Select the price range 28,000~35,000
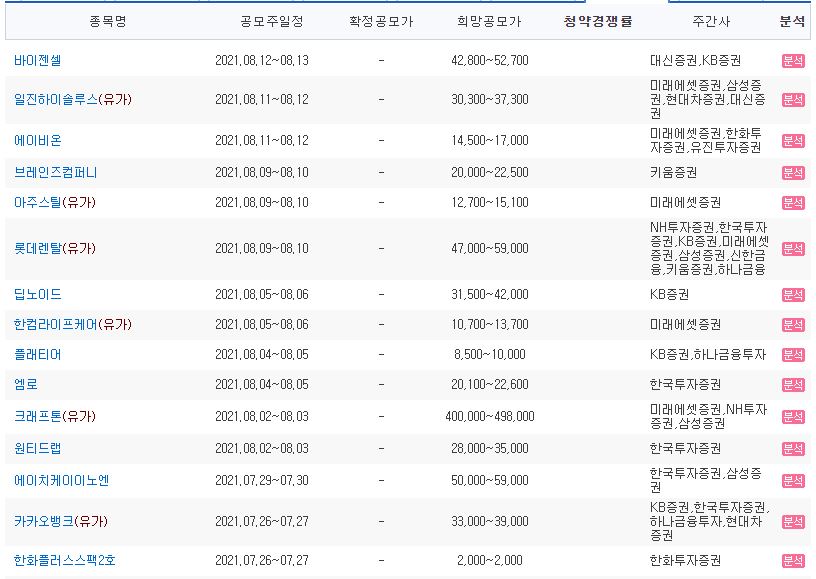 (x=490, y=448)
